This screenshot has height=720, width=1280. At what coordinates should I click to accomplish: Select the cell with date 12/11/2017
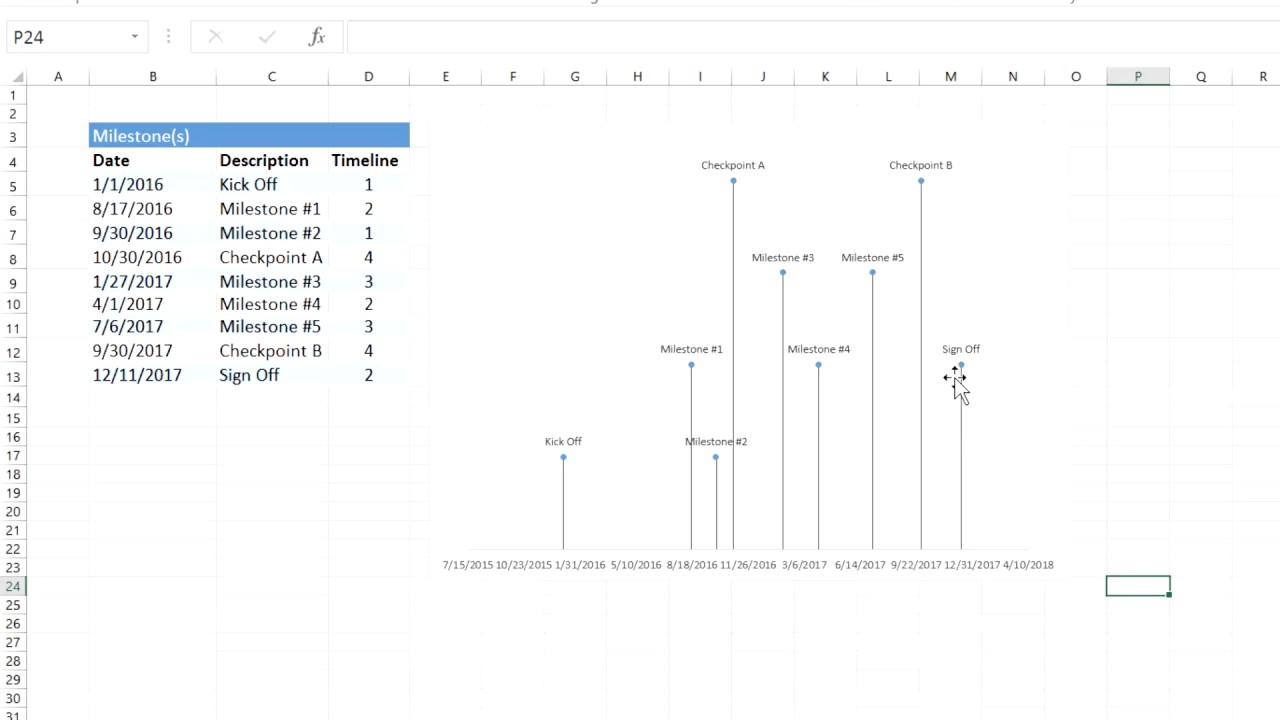tap(153, 375)
